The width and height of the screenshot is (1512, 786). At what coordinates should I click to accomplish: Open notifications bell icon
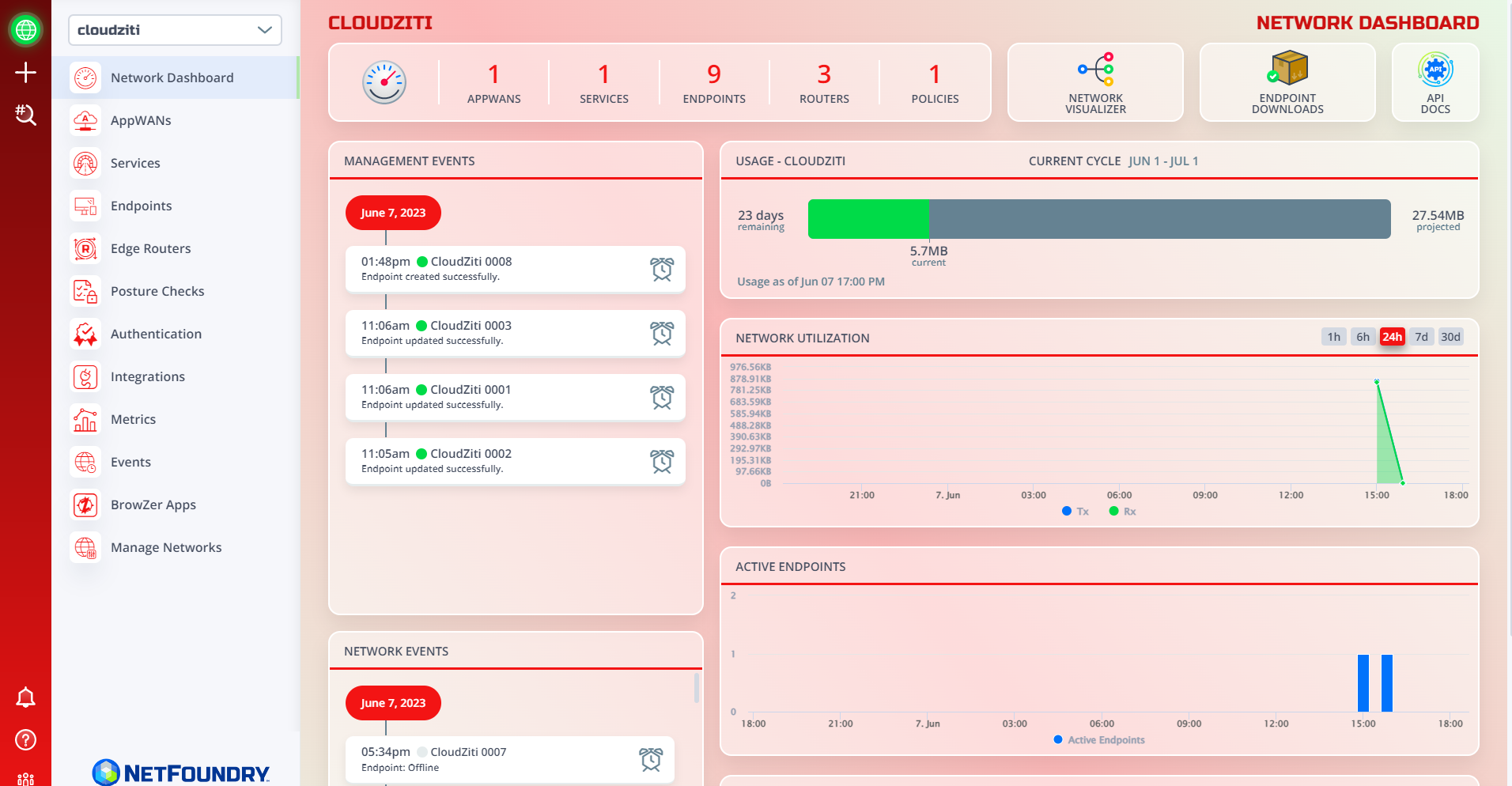[x=25, y=697]
